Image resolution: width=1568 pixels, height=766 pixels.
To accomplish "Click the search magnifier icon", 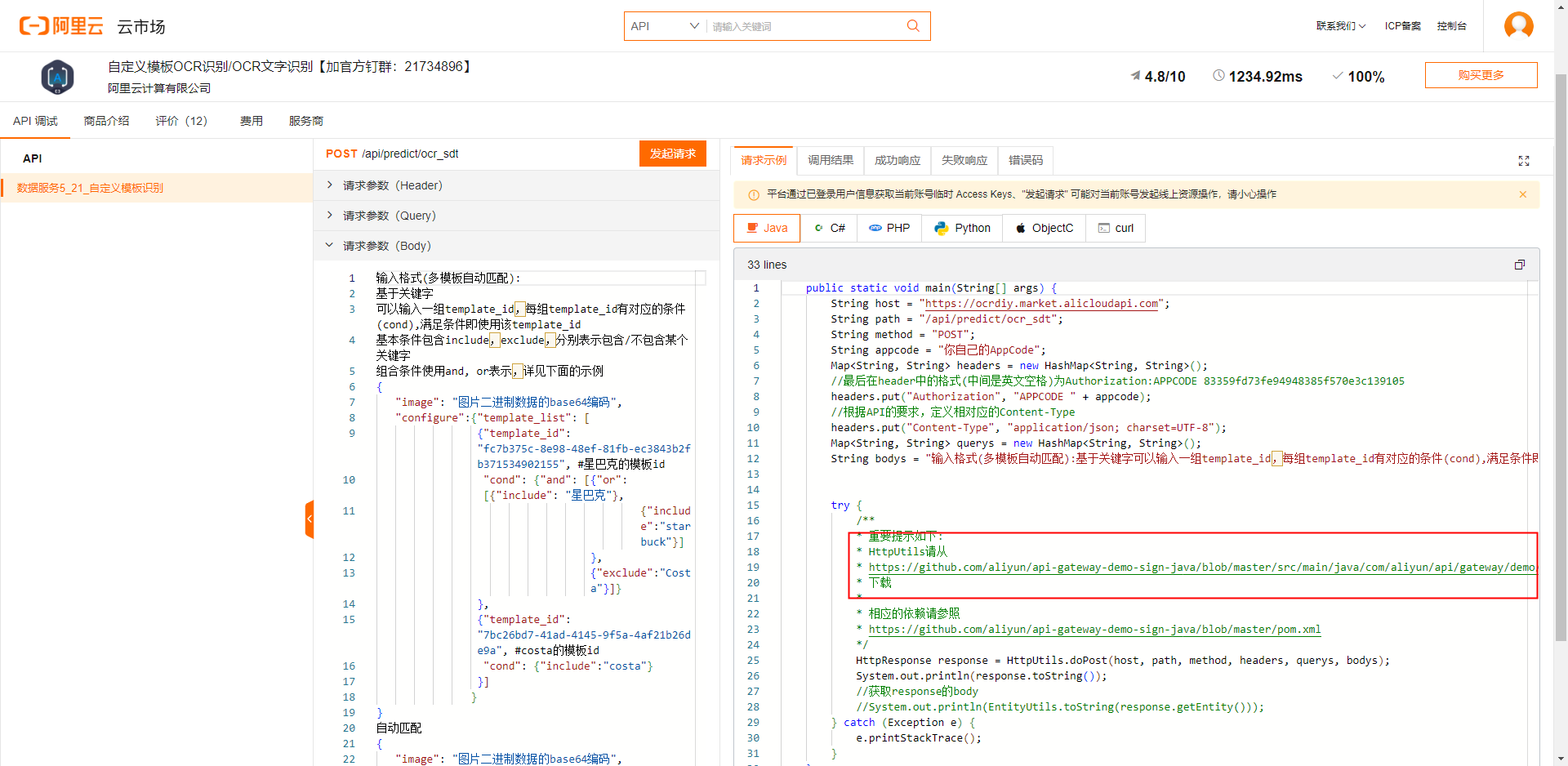I will click(913, 26).
